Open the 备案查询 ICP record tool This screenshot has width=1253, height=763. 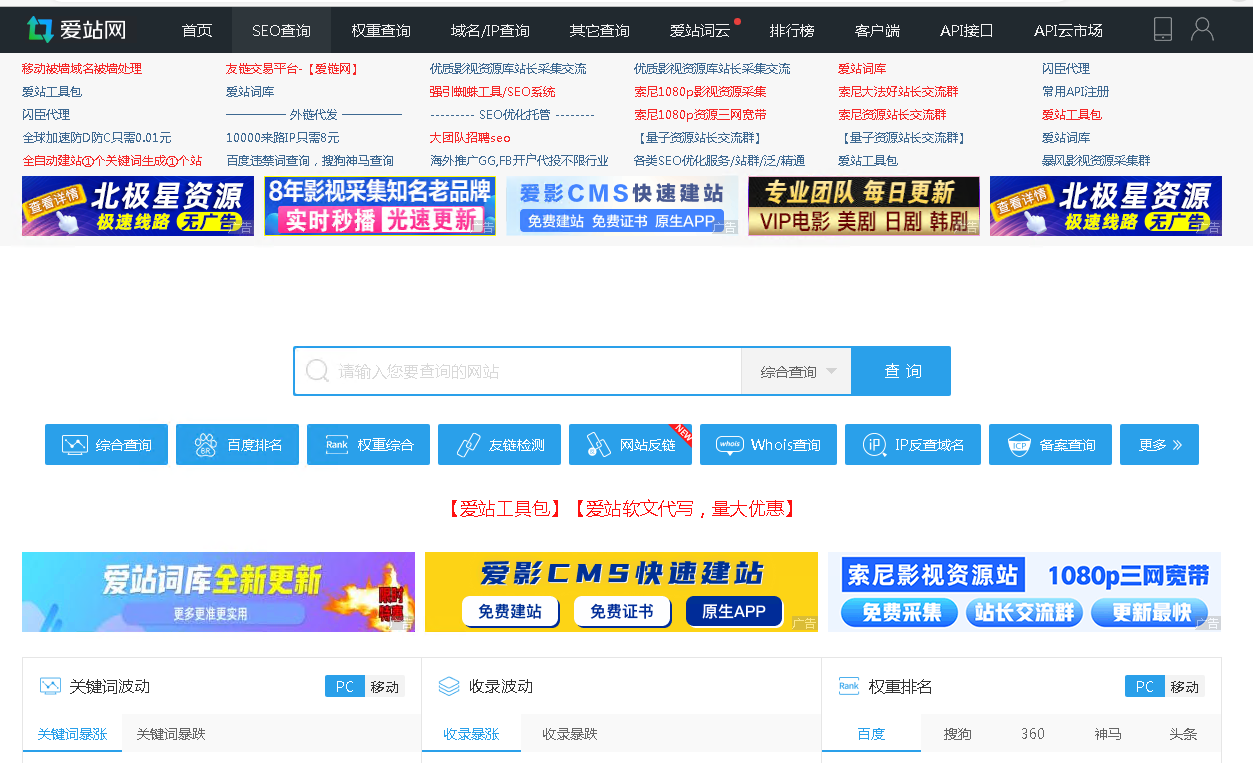pos(1050,444)
